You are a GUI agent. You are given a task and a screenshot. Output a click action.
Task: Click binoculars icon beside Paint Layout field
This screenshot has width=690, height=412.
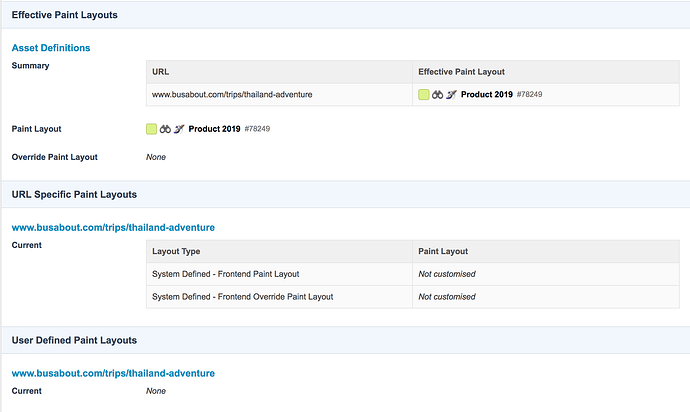pyautogui.click(x=165, y=129)
